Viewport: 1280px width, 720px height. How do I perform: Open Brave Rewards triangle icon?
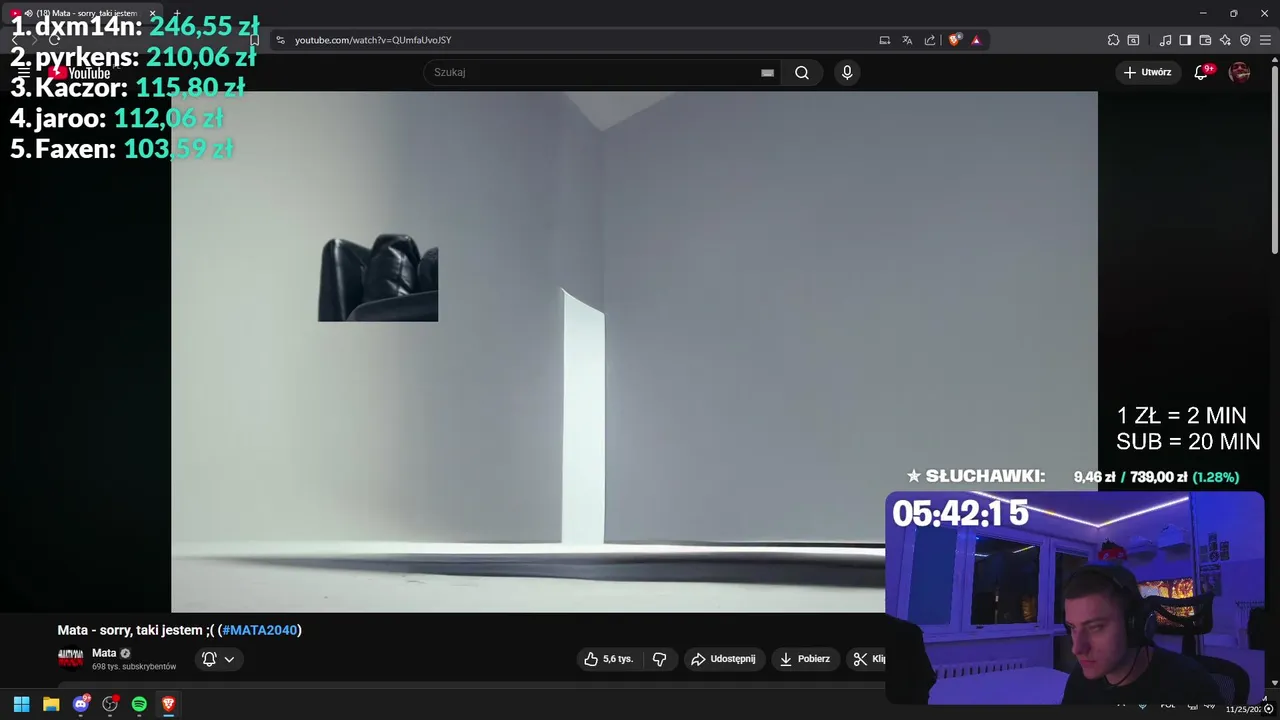[x=976, y=40]
